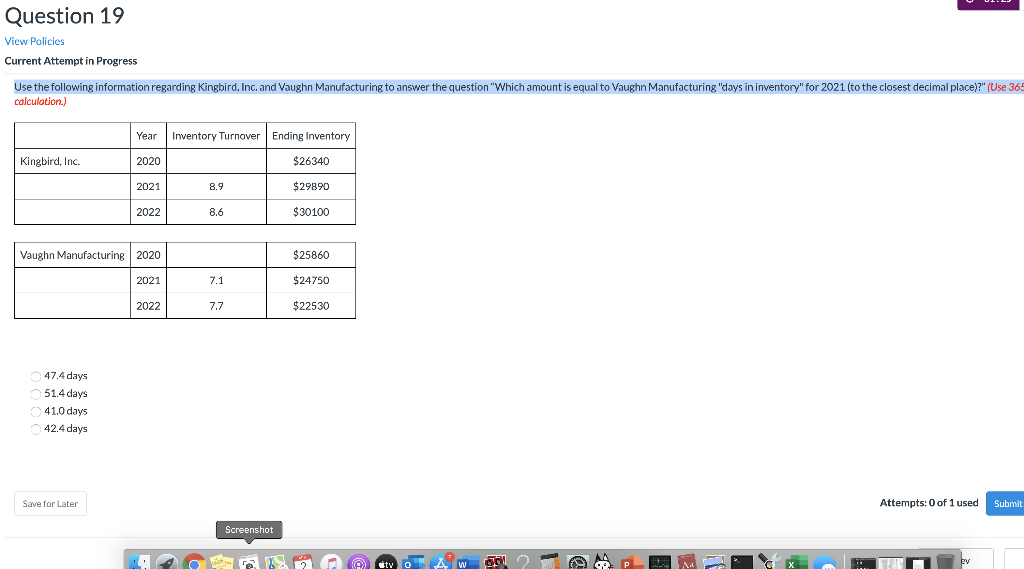Viewport: 1024px width, 569px height.
Task: Click the third minimized window thumbnail in dock
Action: pos(918,562)
